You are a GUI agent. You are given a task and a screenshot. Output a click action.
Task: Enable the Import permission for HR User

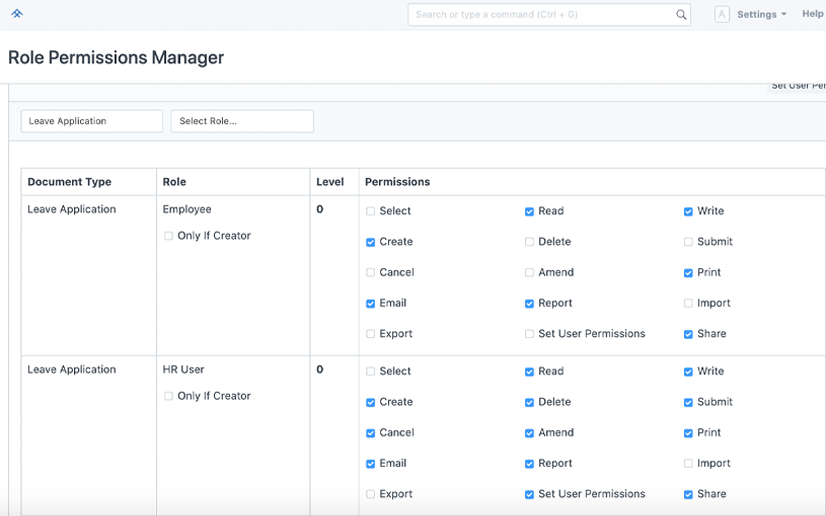tap(688, 463)
